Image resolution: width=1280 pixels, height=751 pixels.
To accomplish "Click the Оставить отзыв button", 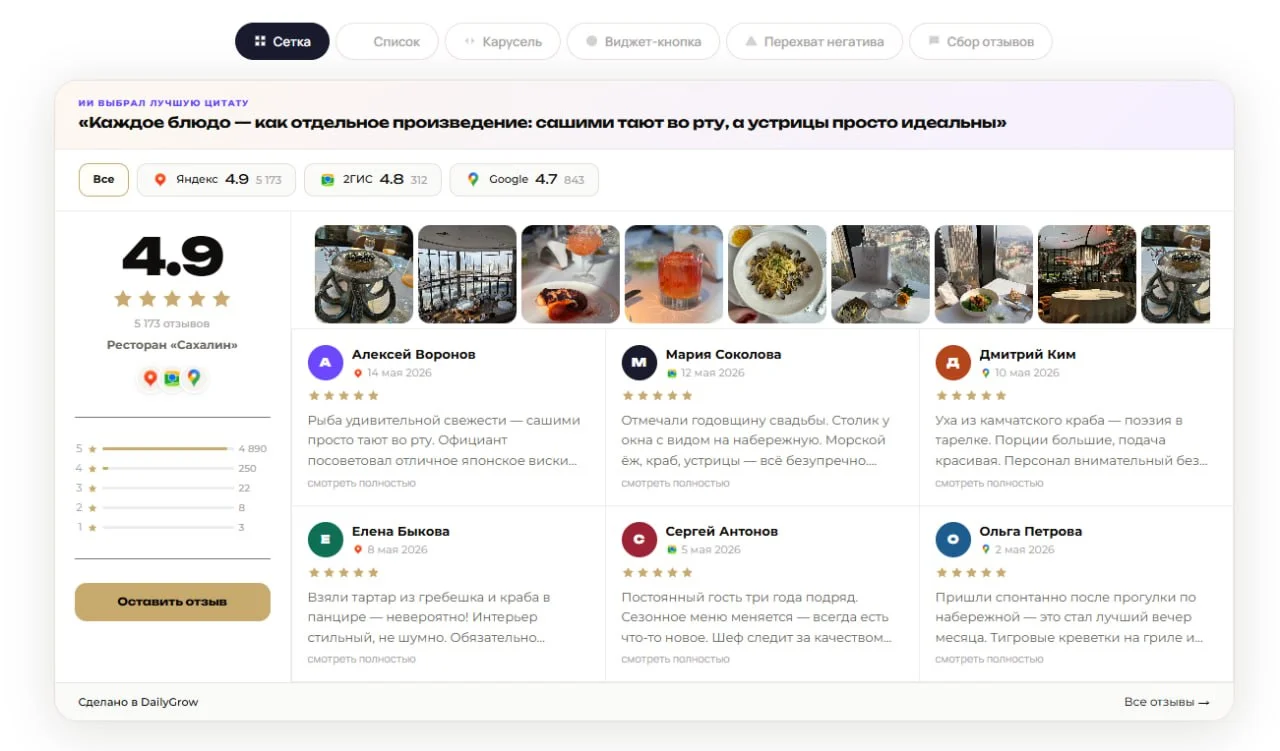I will point(172,602).
